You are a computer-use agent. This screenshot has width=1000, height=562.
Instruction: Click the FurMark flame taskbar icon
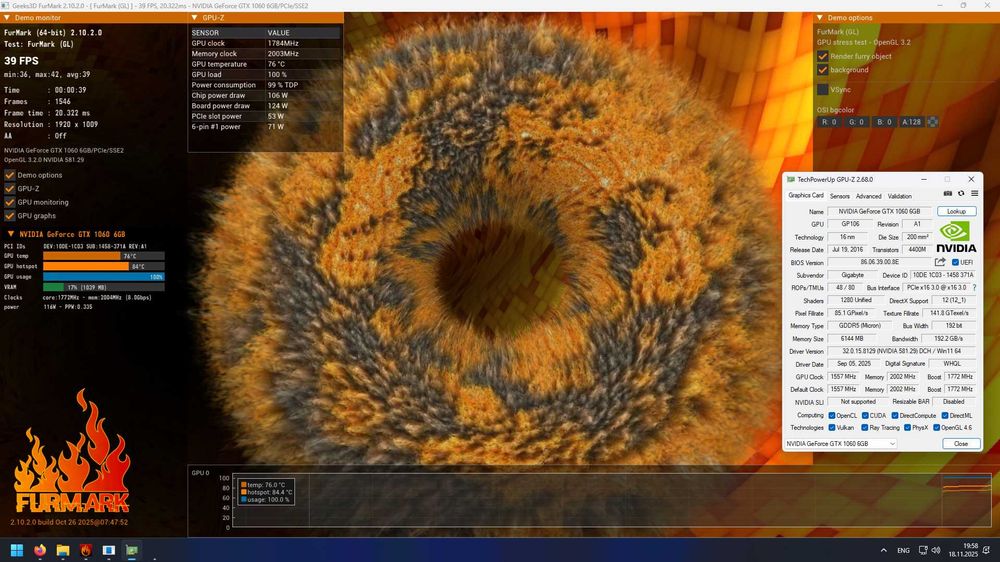[85, 550]
